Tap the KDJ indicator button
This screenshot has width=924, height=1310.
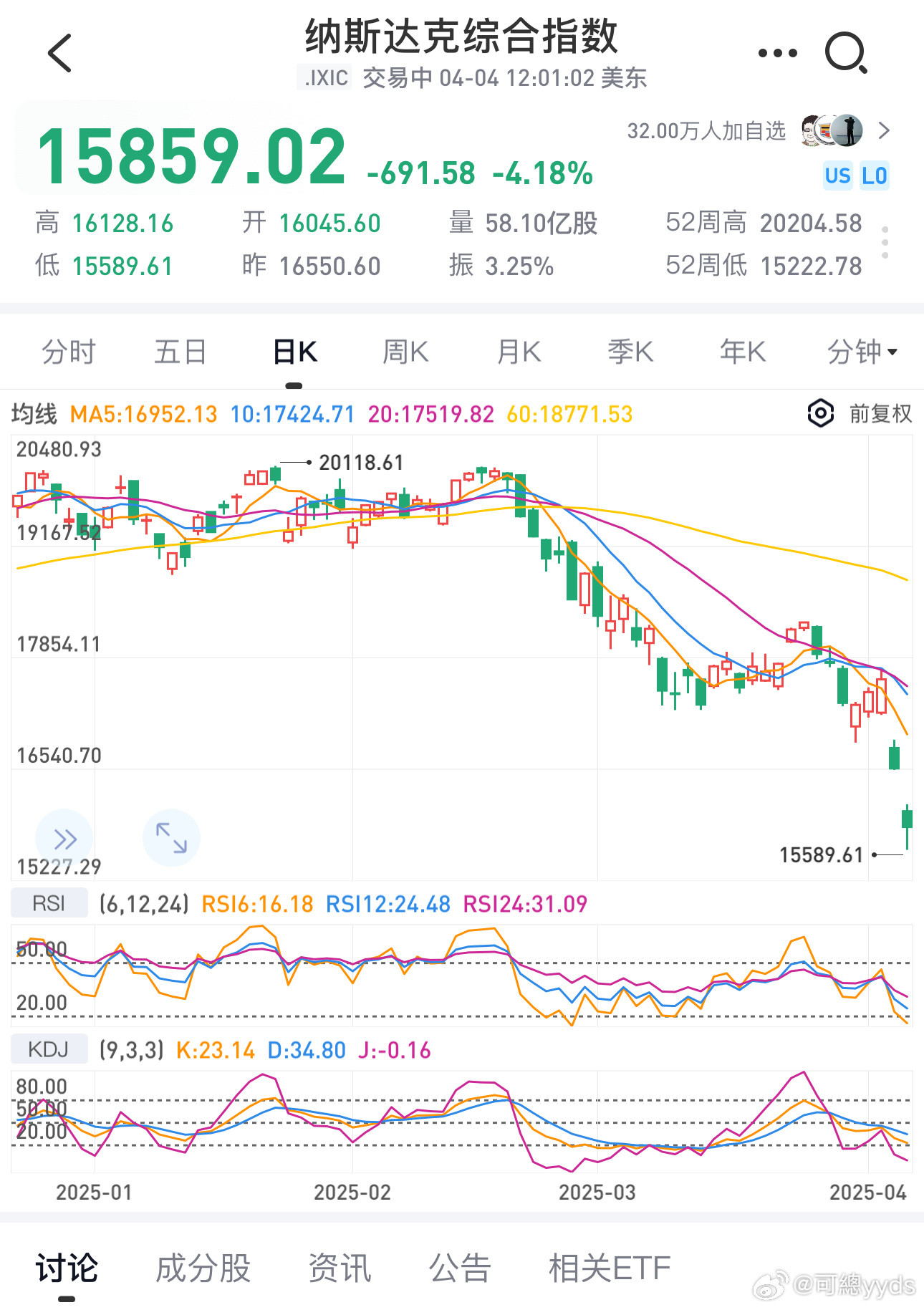click(49, 1049)
